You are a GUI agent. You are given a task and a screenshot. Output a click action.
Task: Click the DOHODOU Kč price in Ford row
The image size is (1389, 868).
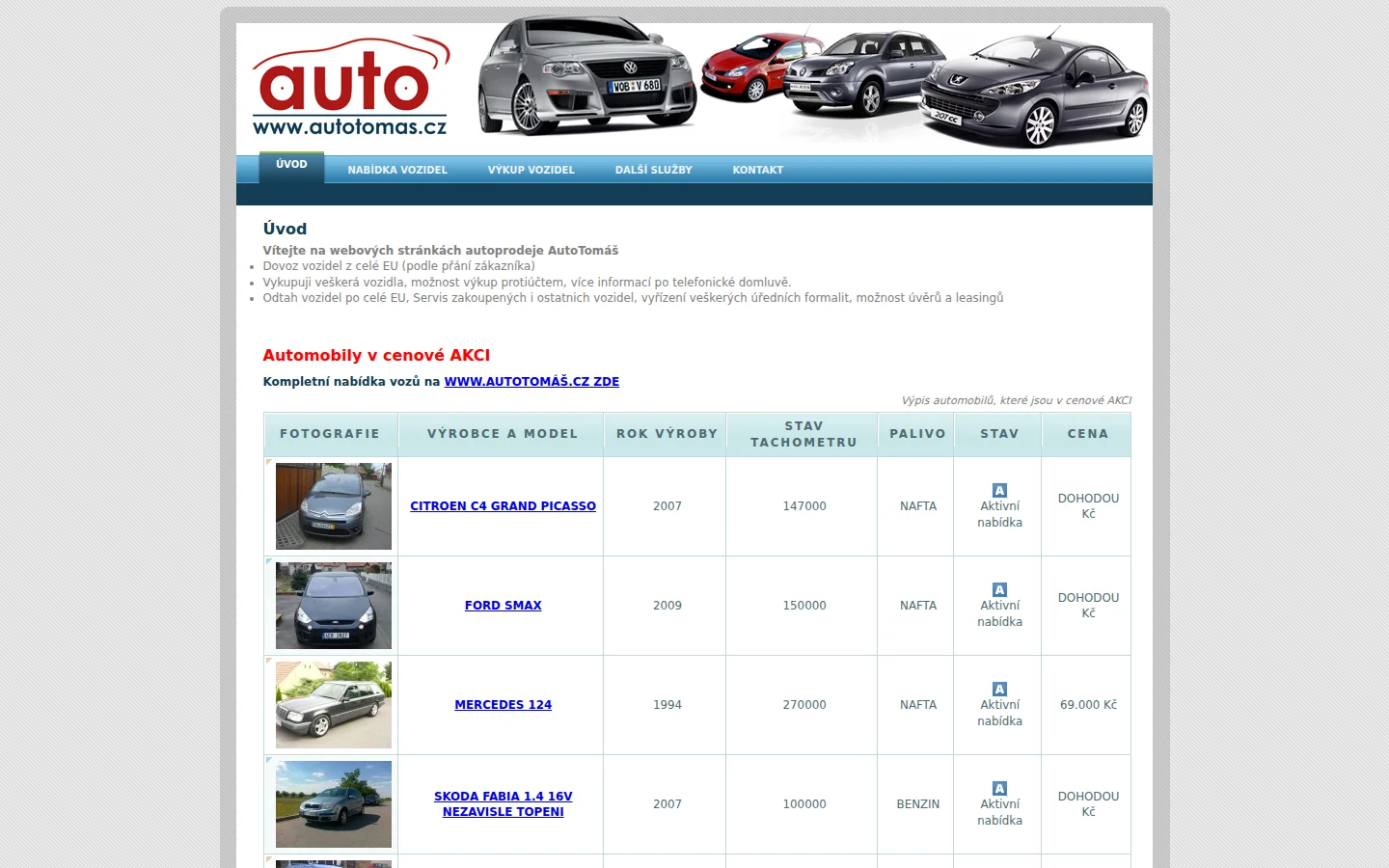click(x=1088, y=606)
